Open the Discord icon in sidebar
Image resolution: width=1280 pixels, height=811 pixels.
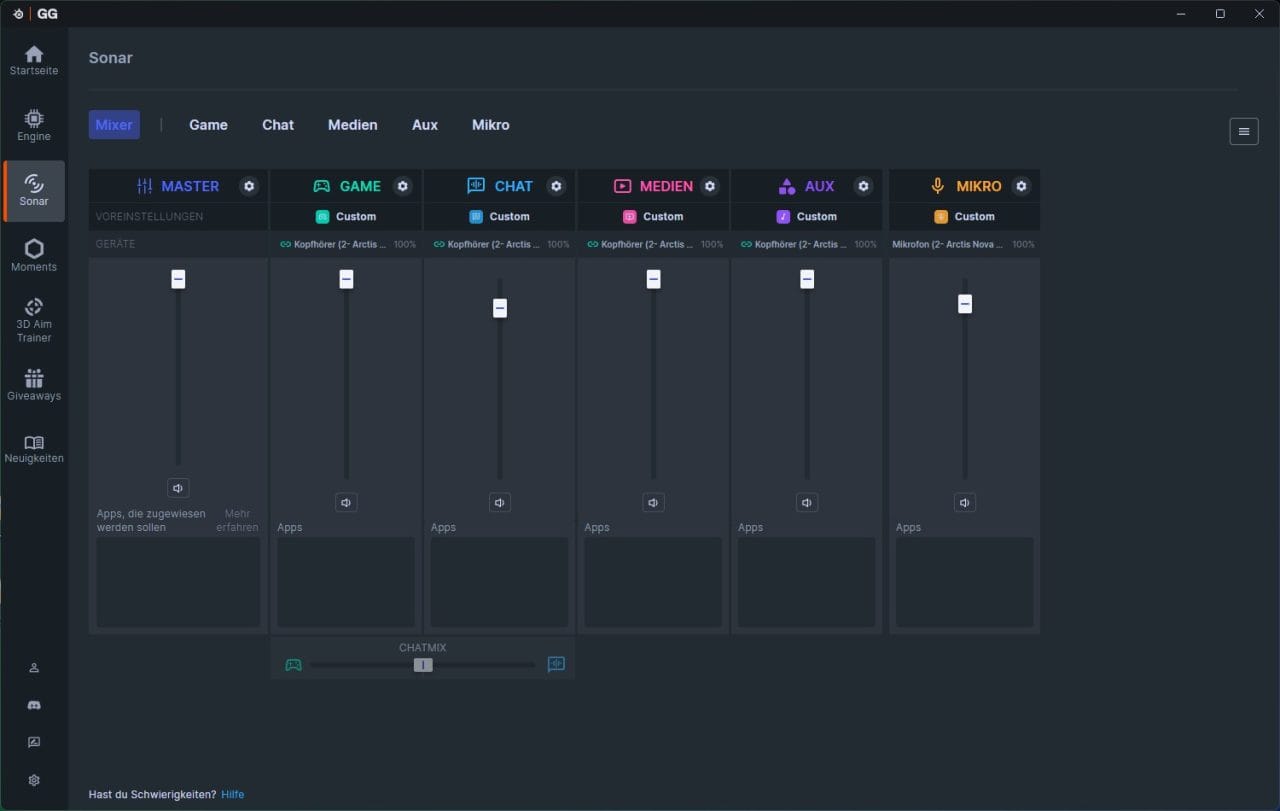pos(34,705)
